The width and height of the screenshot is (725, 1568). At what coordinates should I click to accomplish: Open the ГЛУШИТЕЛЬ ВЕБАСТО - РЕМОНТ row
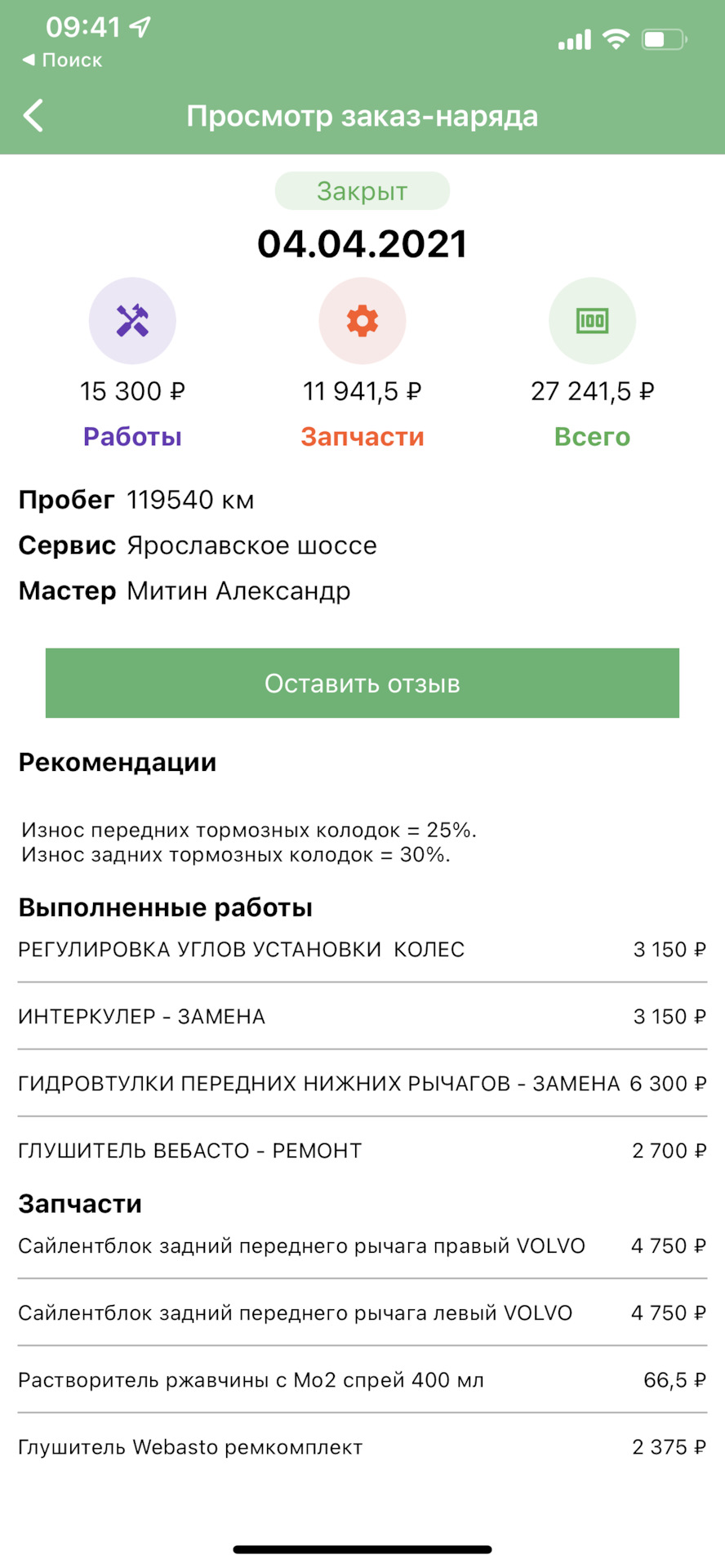tap(362, 1151)
